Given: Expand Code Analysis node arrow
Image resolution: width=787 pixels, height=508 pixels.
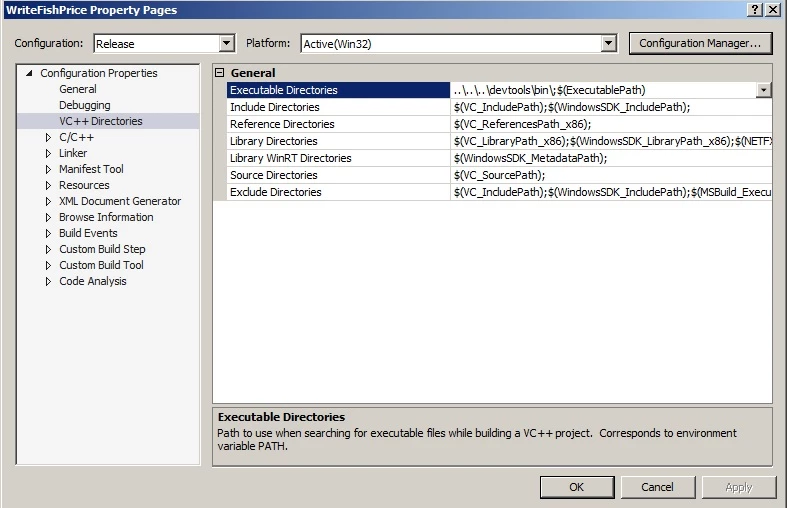Looking at the screenshot, I should click(x=48, y=282).
